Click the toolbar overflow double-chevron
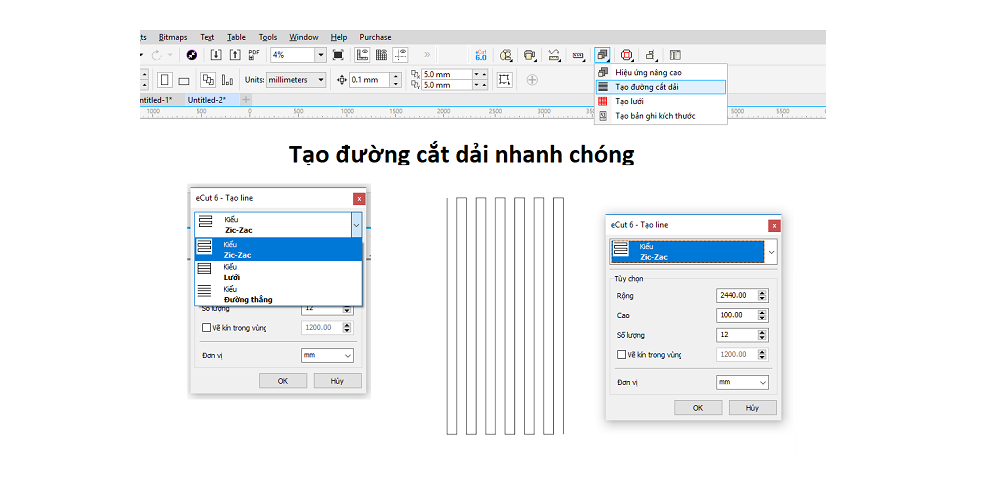The image size is (1000, 500). (x=427, y=55)
